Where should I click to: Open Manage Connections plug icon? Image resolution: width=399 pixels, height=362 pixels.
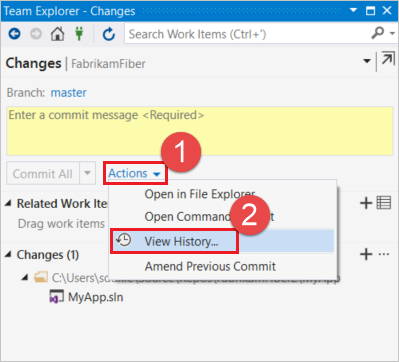(x=79, y=34)
